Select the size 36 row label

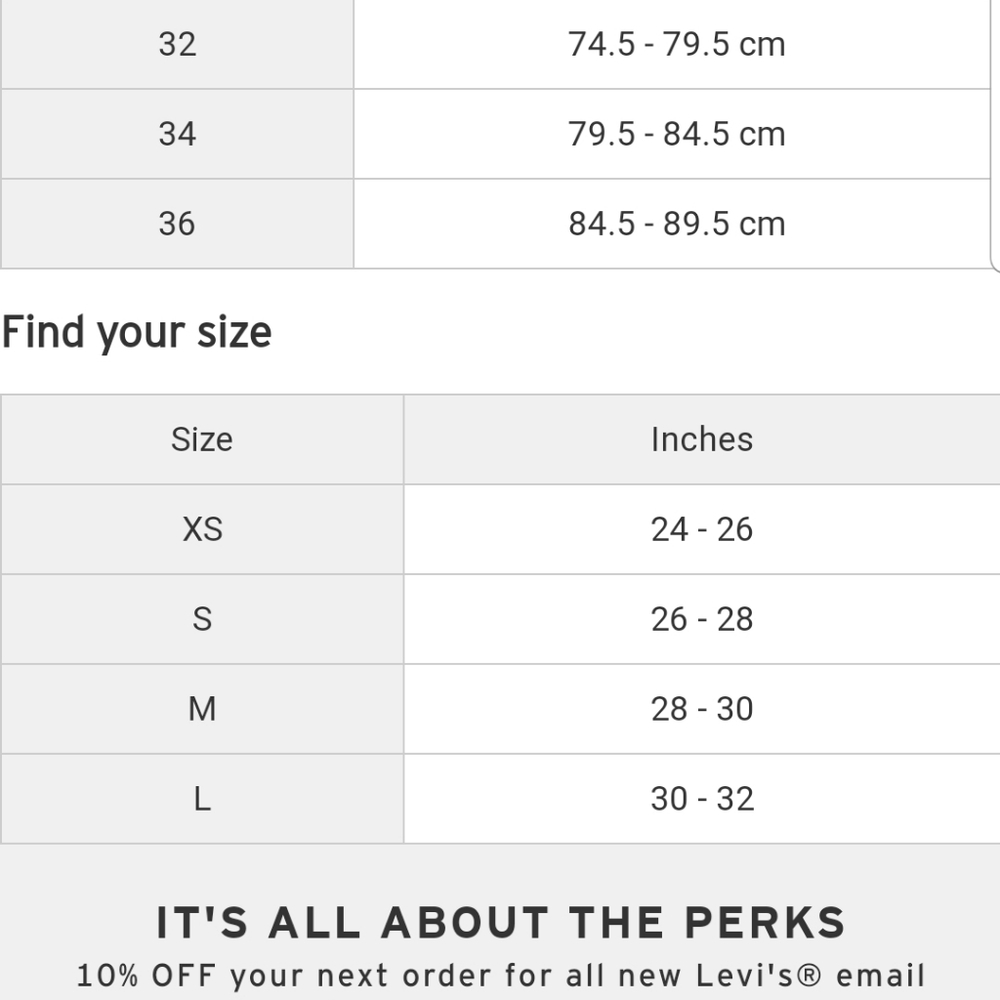tap(177, 224)
